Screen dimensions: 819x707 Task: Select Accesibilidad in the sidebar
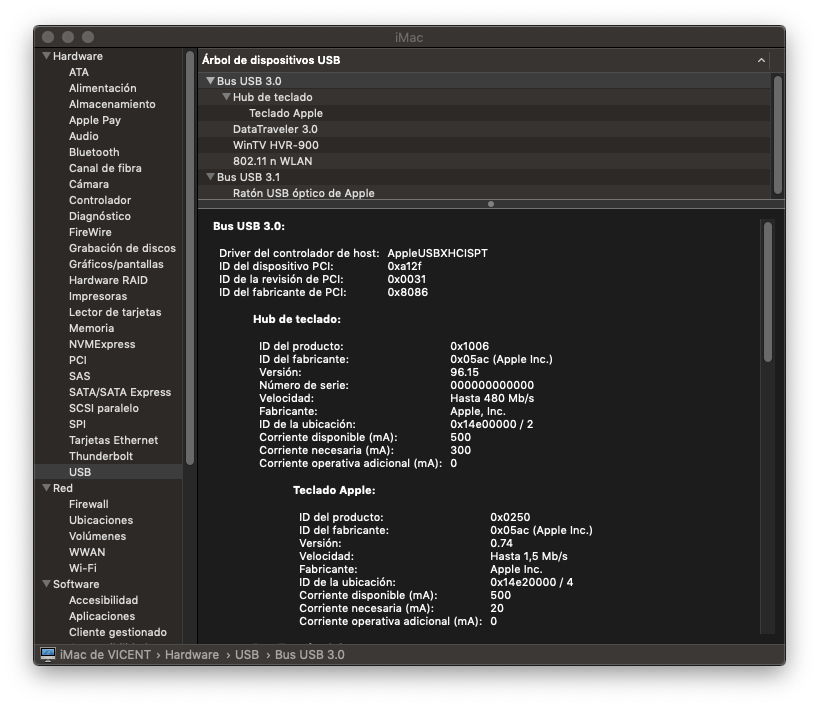[103, 600]
